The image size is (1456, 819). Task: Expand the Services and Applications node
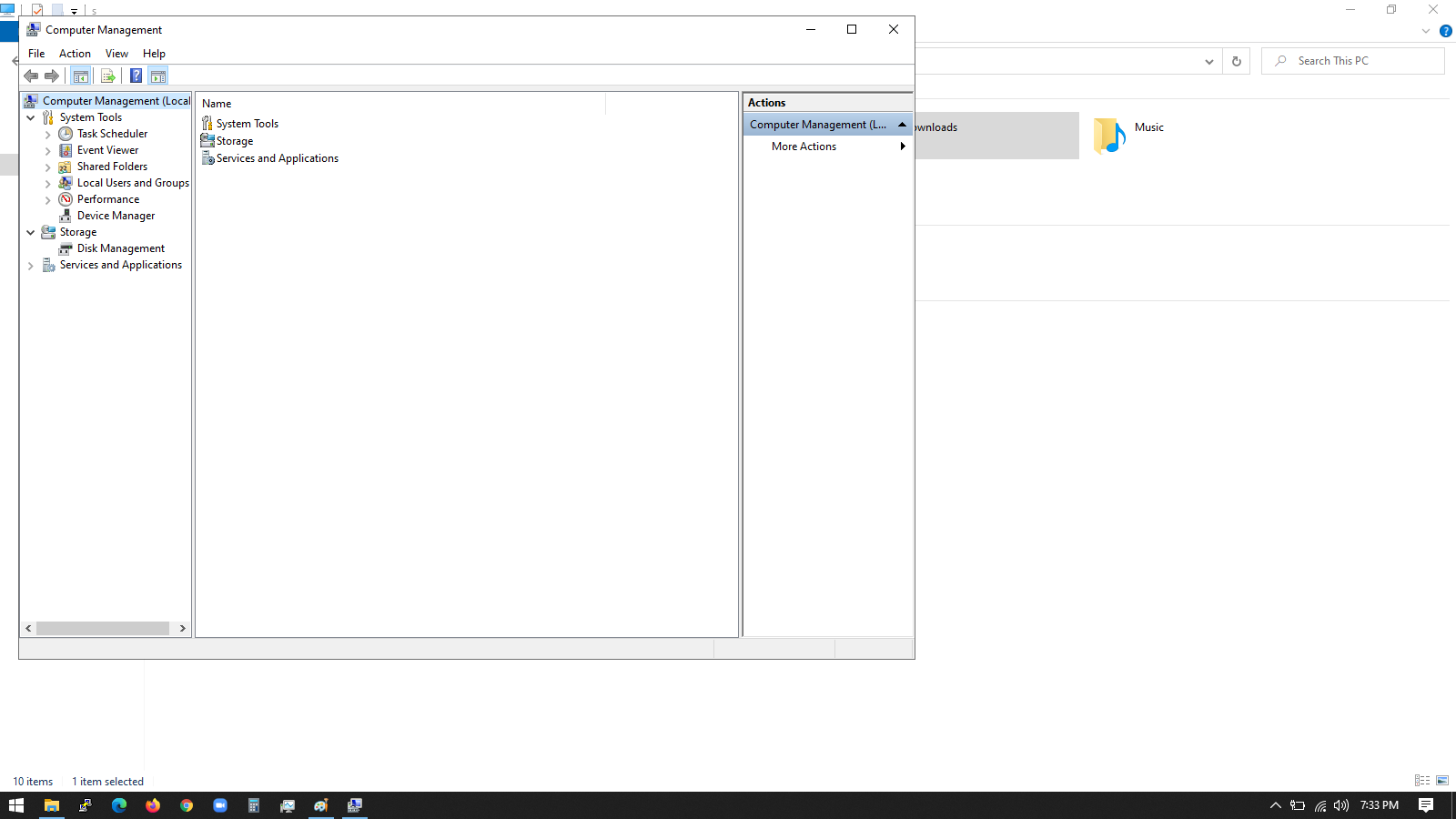click(x=31, y=265)
